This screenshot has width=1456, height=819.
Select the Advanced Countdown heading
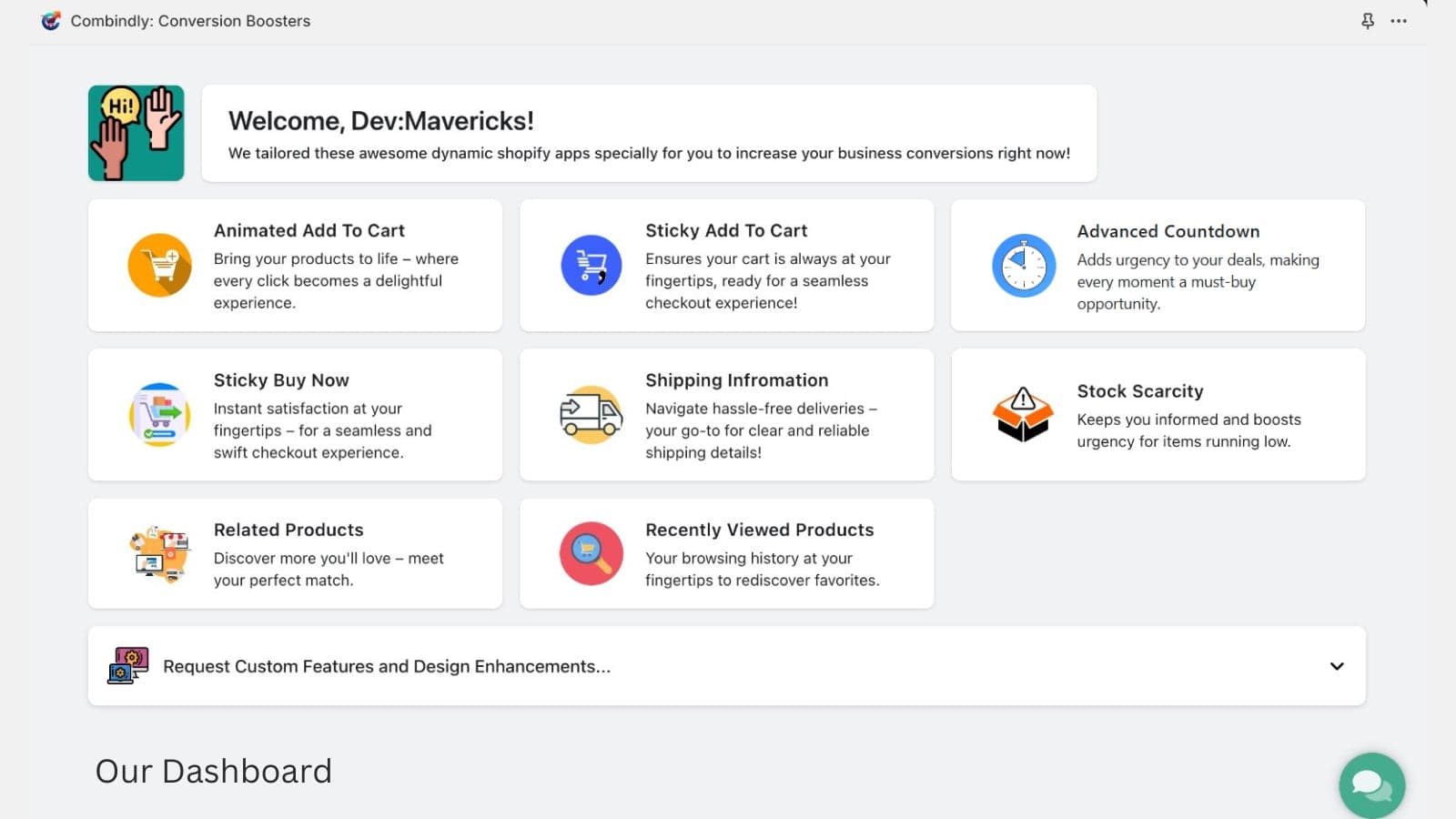[x=1168, y=231]
